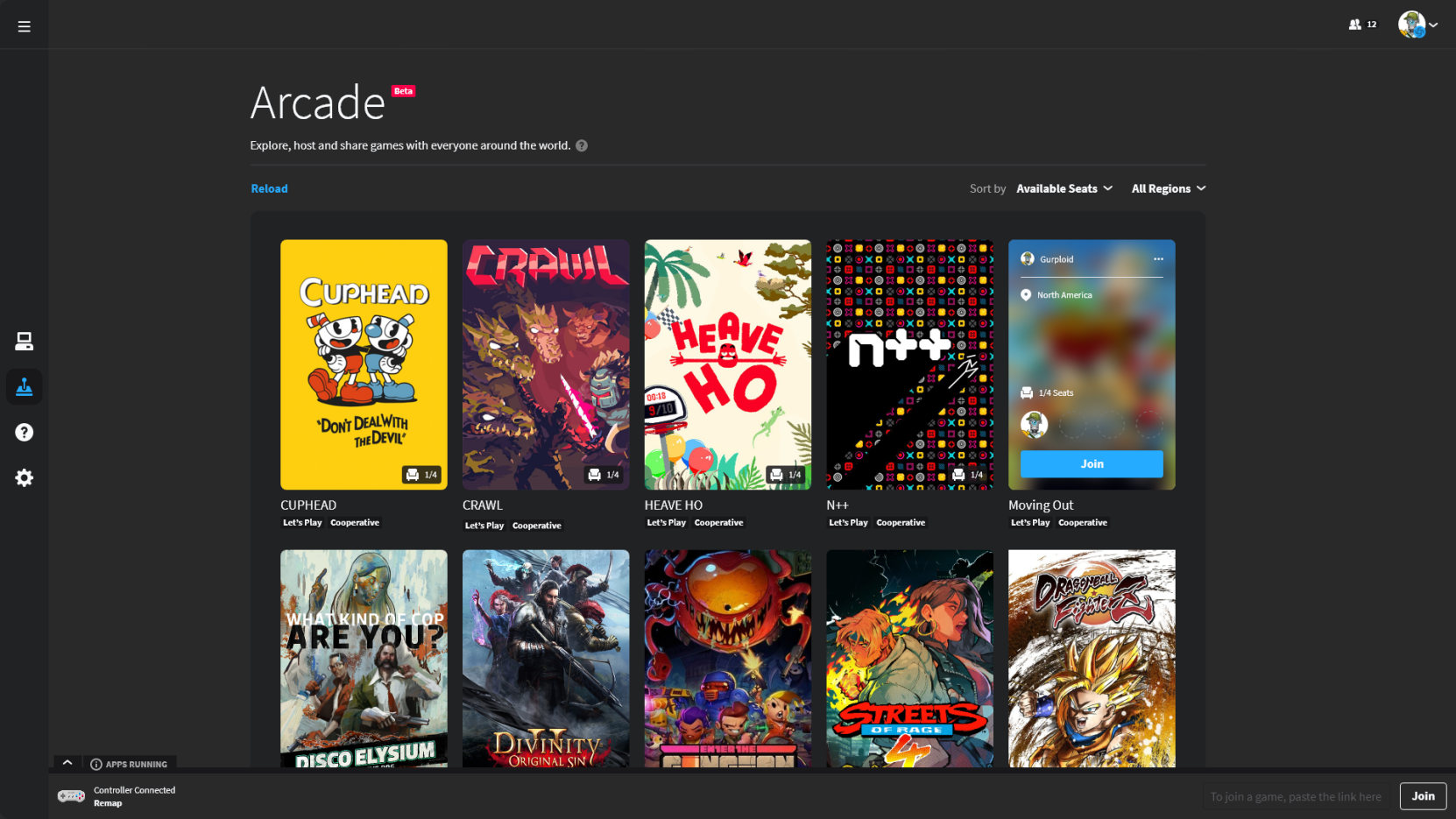This screenshot has height=819, width=1456.
Task: Expand the Sort by Available Seats dropdown
Action: coord(1064,188)
